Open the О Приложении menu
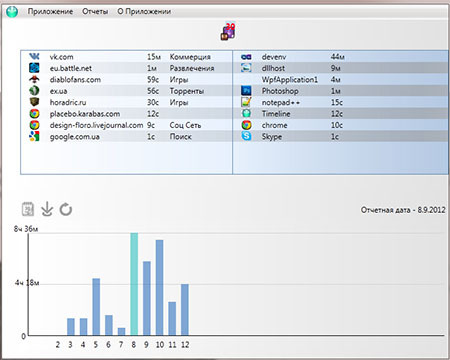Image resolution: width=450 pixels, height=360 pixels. 144,11
